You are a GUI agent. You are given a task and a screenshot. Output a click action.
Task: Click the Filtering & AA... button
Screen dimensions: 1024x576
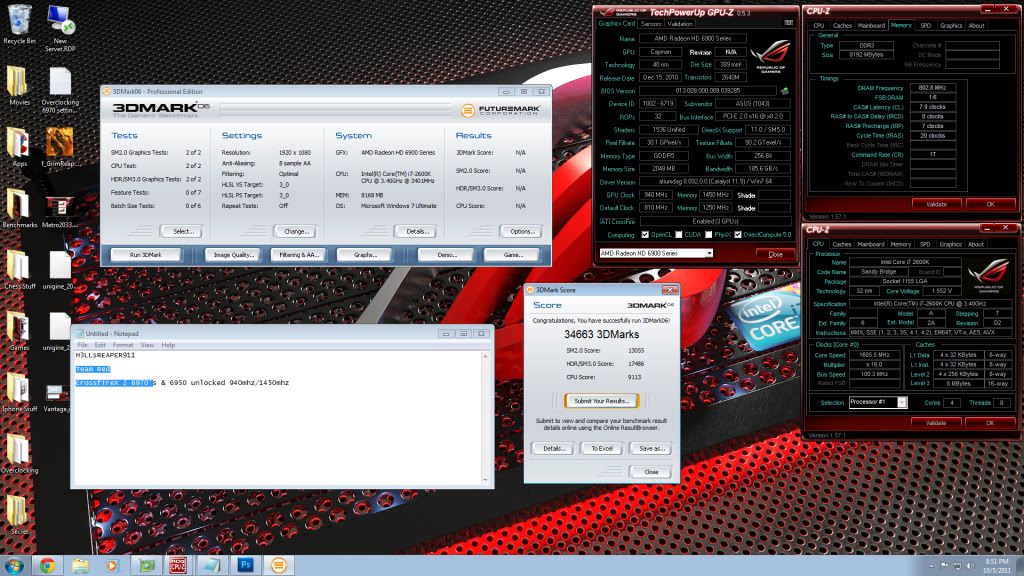[x=298, y=255]
